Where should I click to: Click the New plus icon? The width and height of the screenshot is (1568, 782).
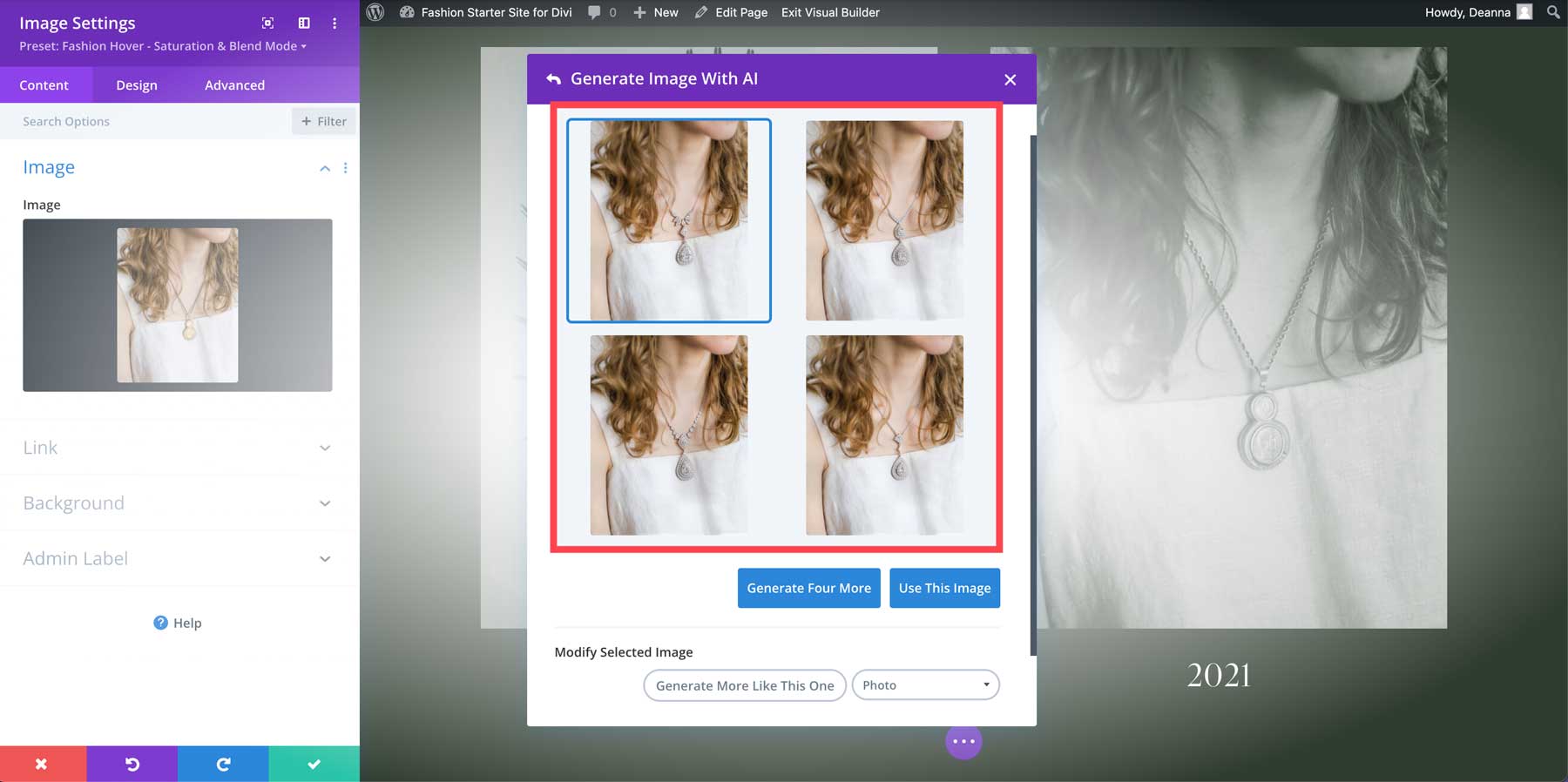[639, 12]
